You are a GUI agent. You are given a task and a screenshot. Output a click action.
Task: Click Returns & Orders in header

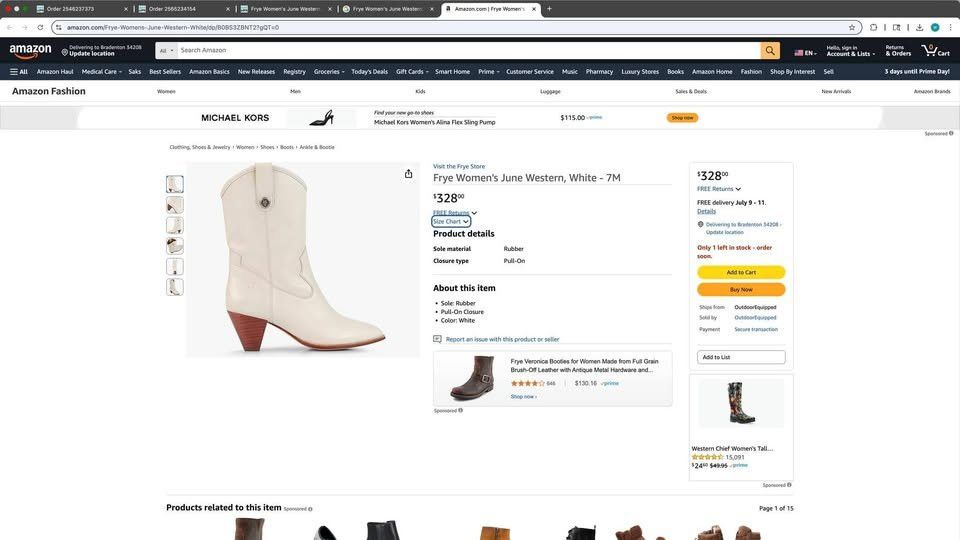click(x=898, y=51)
